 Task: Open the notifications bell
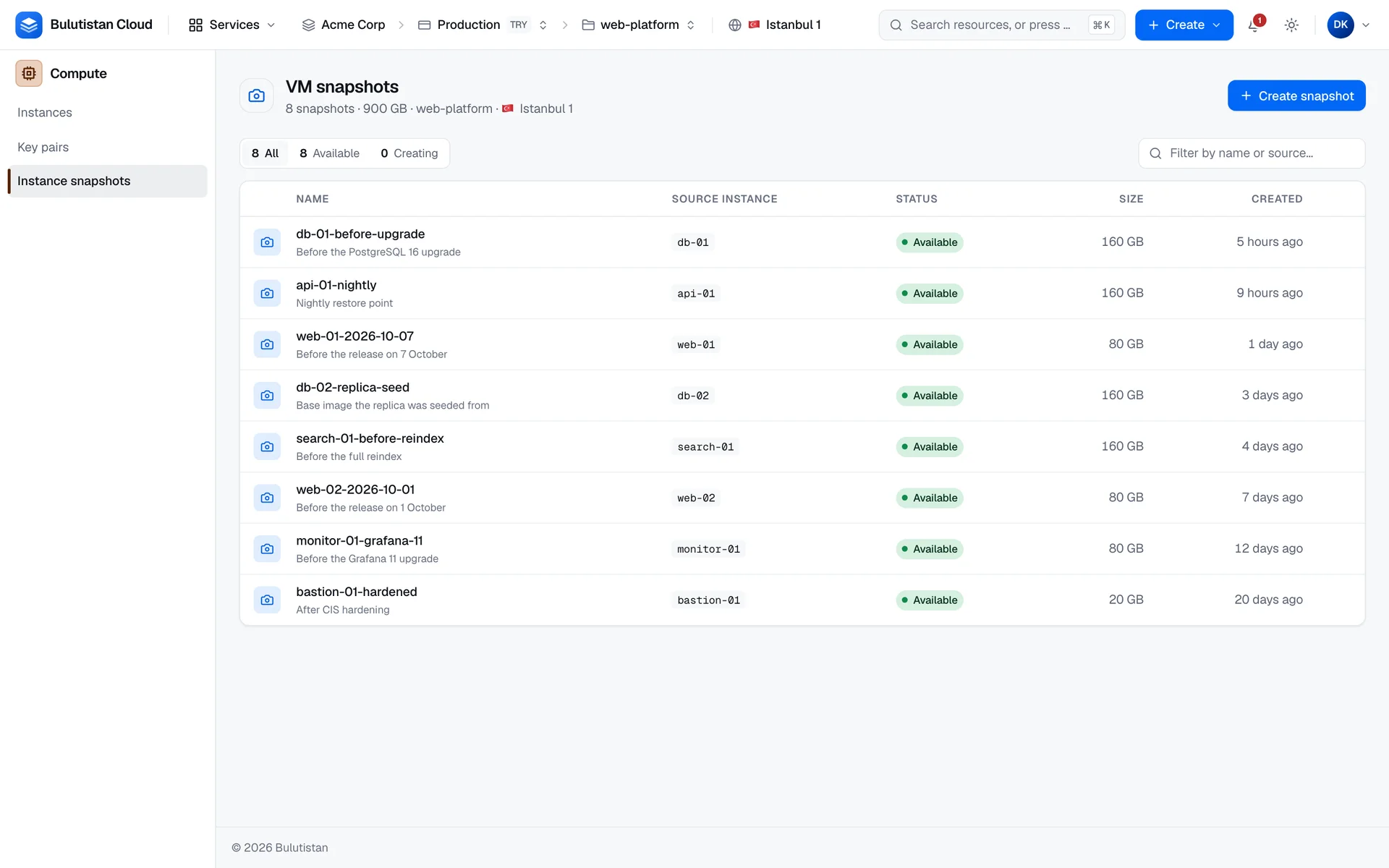tap(1254, 25)
